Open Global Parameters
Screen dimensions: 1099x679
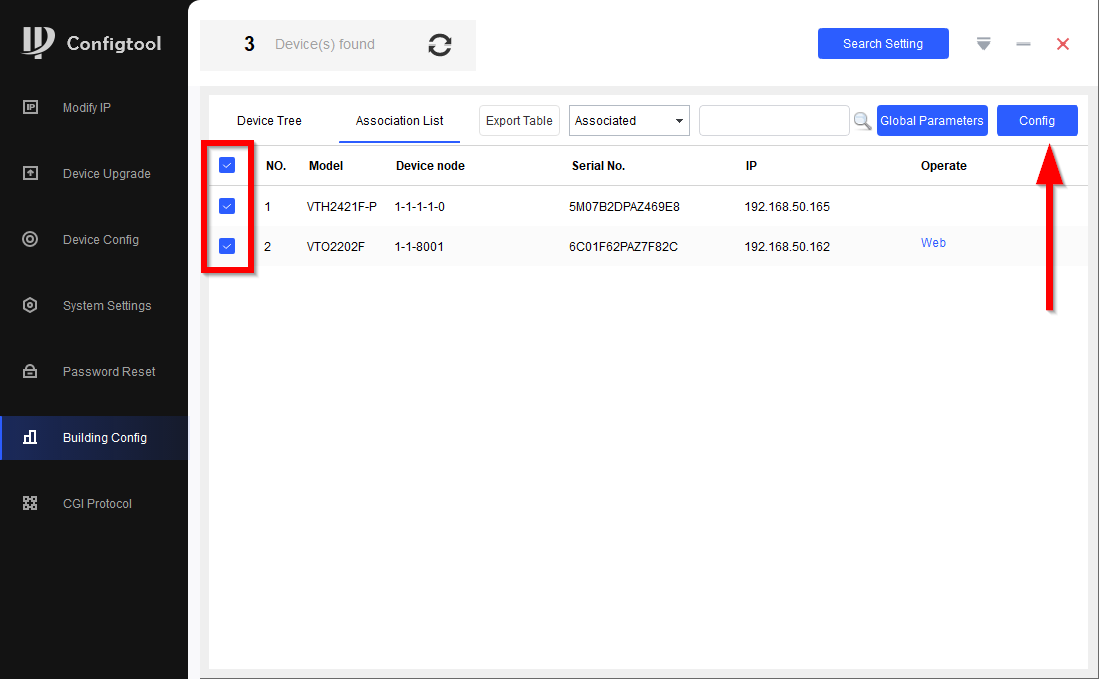(x=932, y=121)
